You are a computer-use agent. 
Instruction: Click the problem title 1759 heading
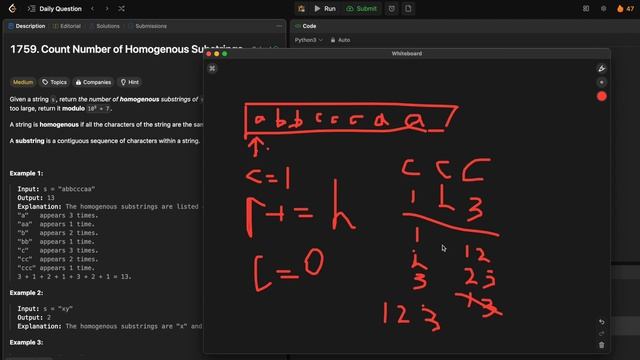pos(127,49)
